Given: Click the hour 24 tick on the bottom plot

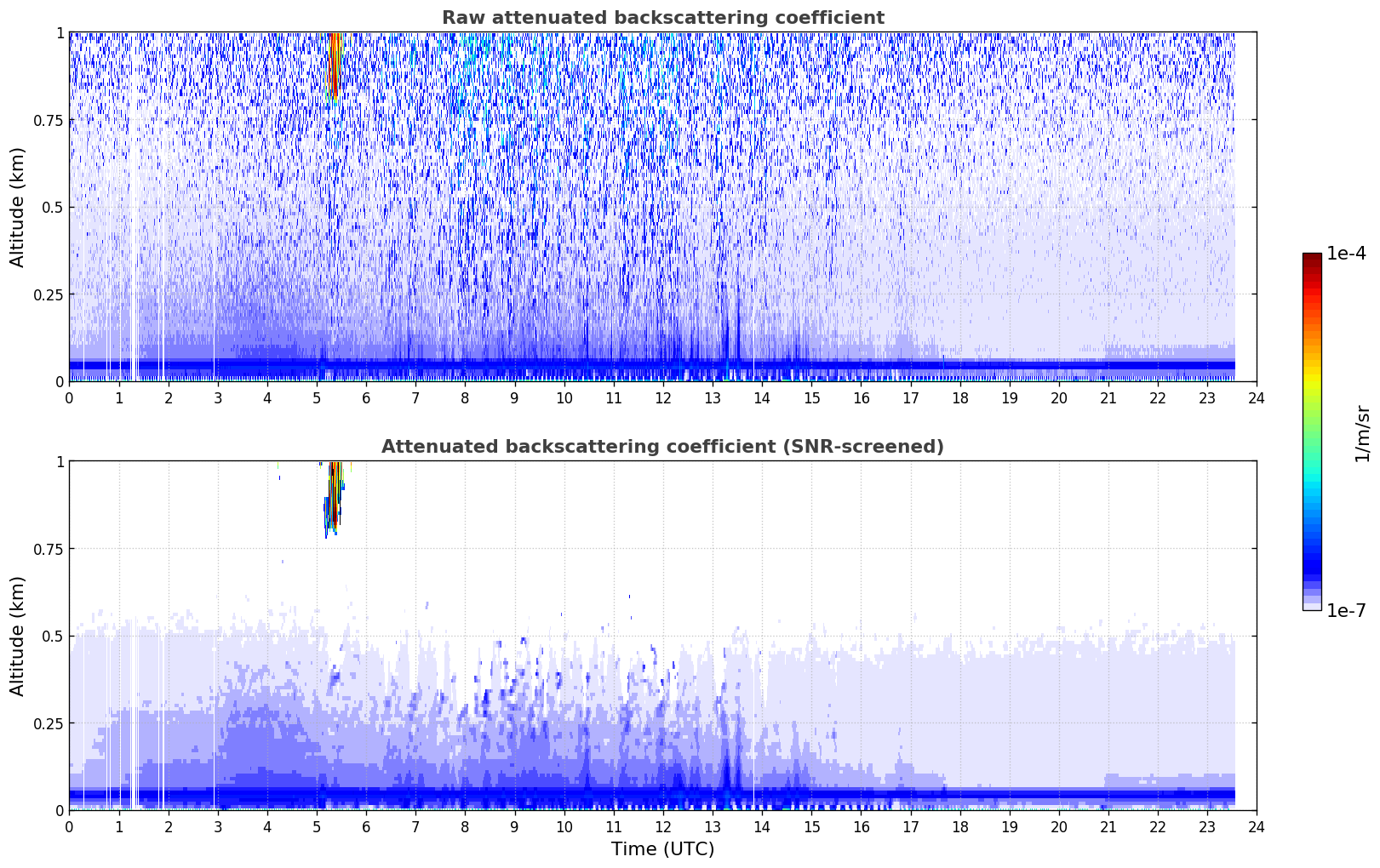Looking at the screenshot, I should click(1256, 827).
